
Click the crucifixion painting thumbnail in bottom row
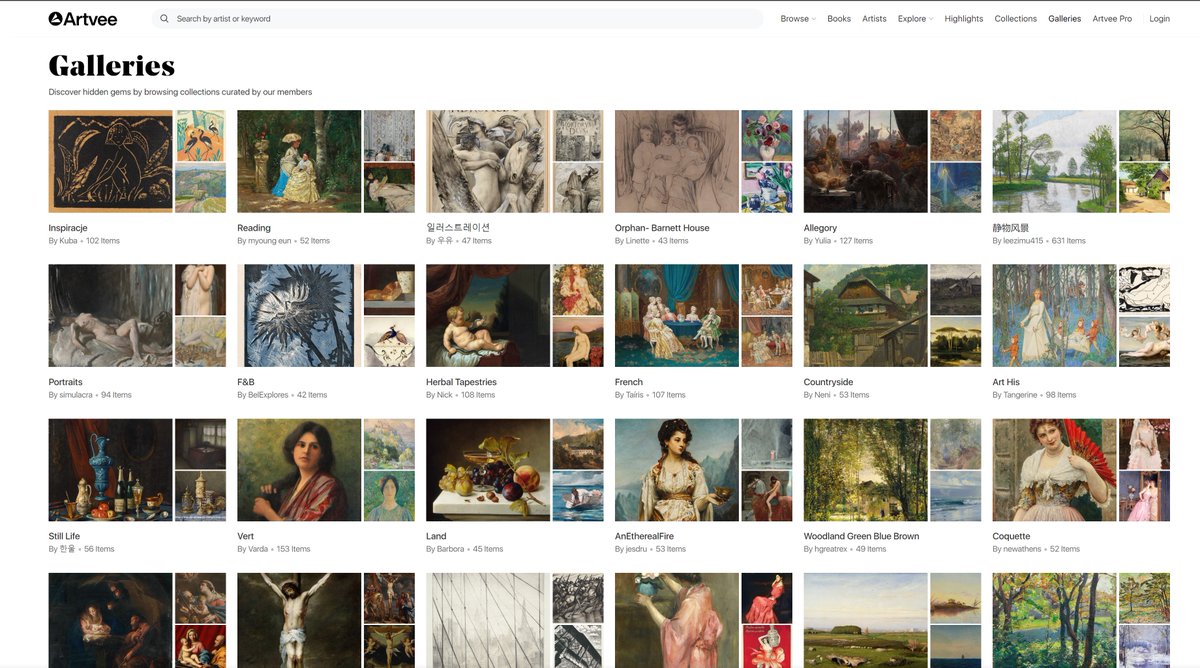[x=299, y=620]
